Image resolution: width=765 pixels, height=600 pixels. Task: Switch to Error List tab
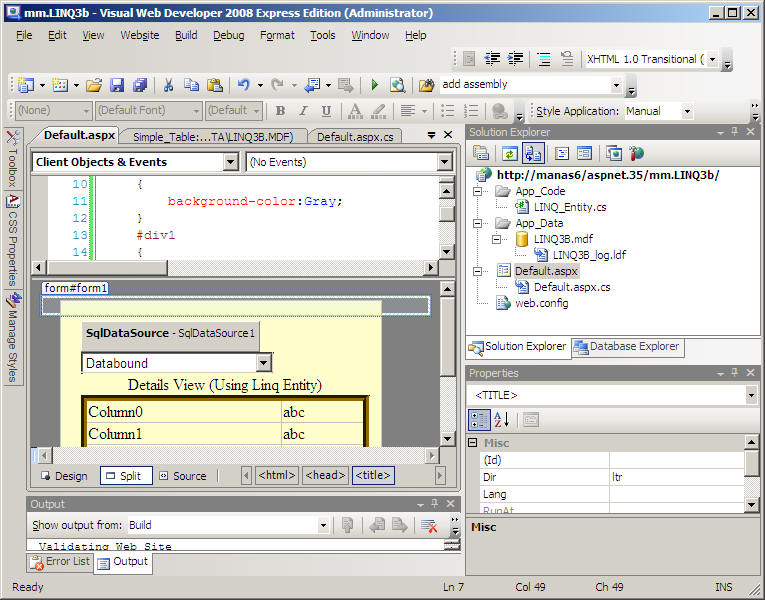tap(60, 562)
